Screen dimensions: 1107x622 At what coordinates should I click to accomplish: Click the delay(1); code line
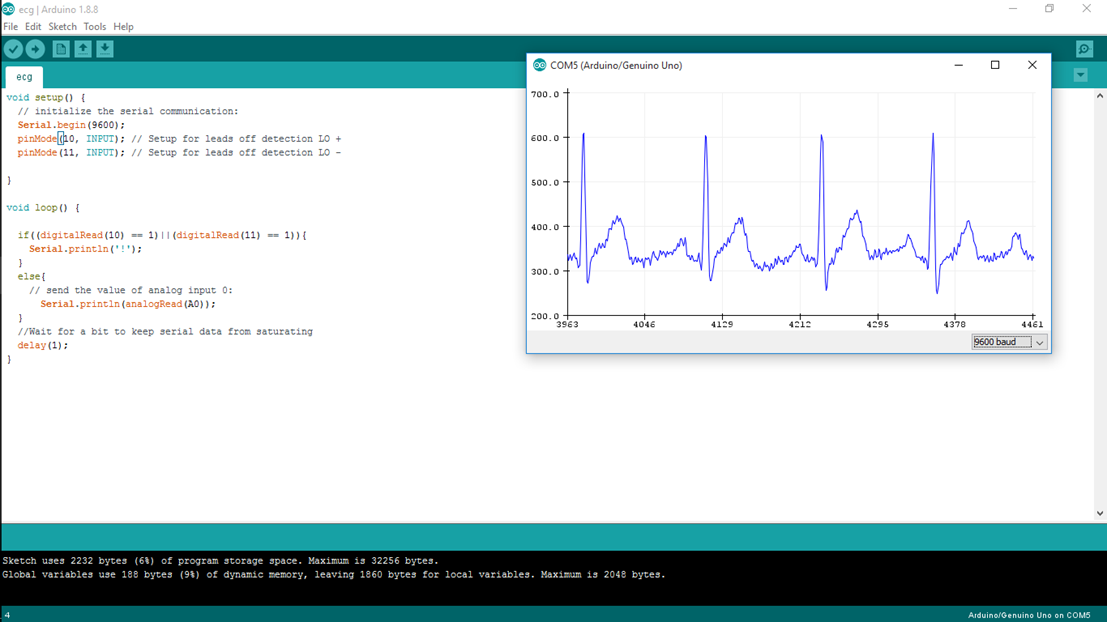point(43,345)
